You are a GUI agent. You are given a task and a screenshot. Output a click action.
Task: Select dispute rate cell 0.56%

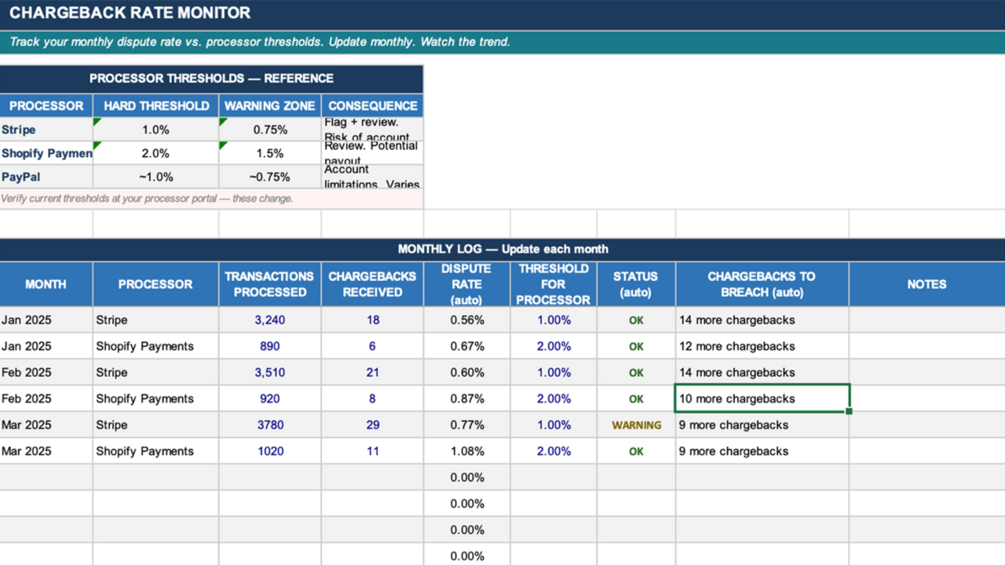pyautogui.click(x=467, y=320)
